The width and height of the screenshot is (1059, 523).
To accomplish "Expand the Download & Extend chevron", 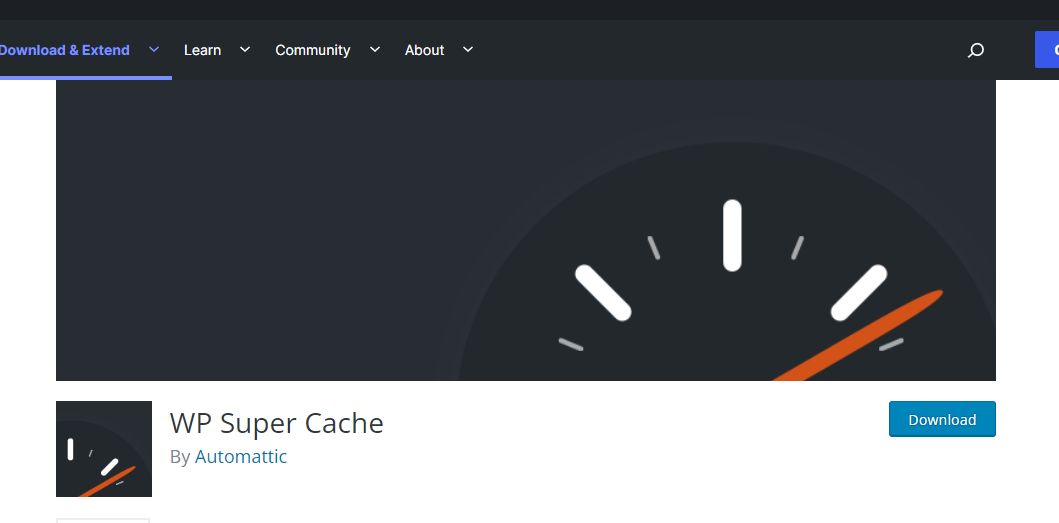I will tap(154, 49).
